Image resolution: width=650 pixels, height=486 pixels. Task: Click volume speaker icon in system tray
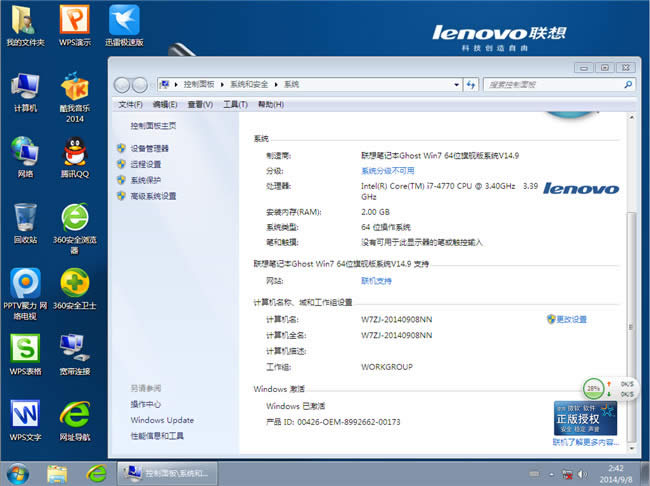tap(582, 474)
